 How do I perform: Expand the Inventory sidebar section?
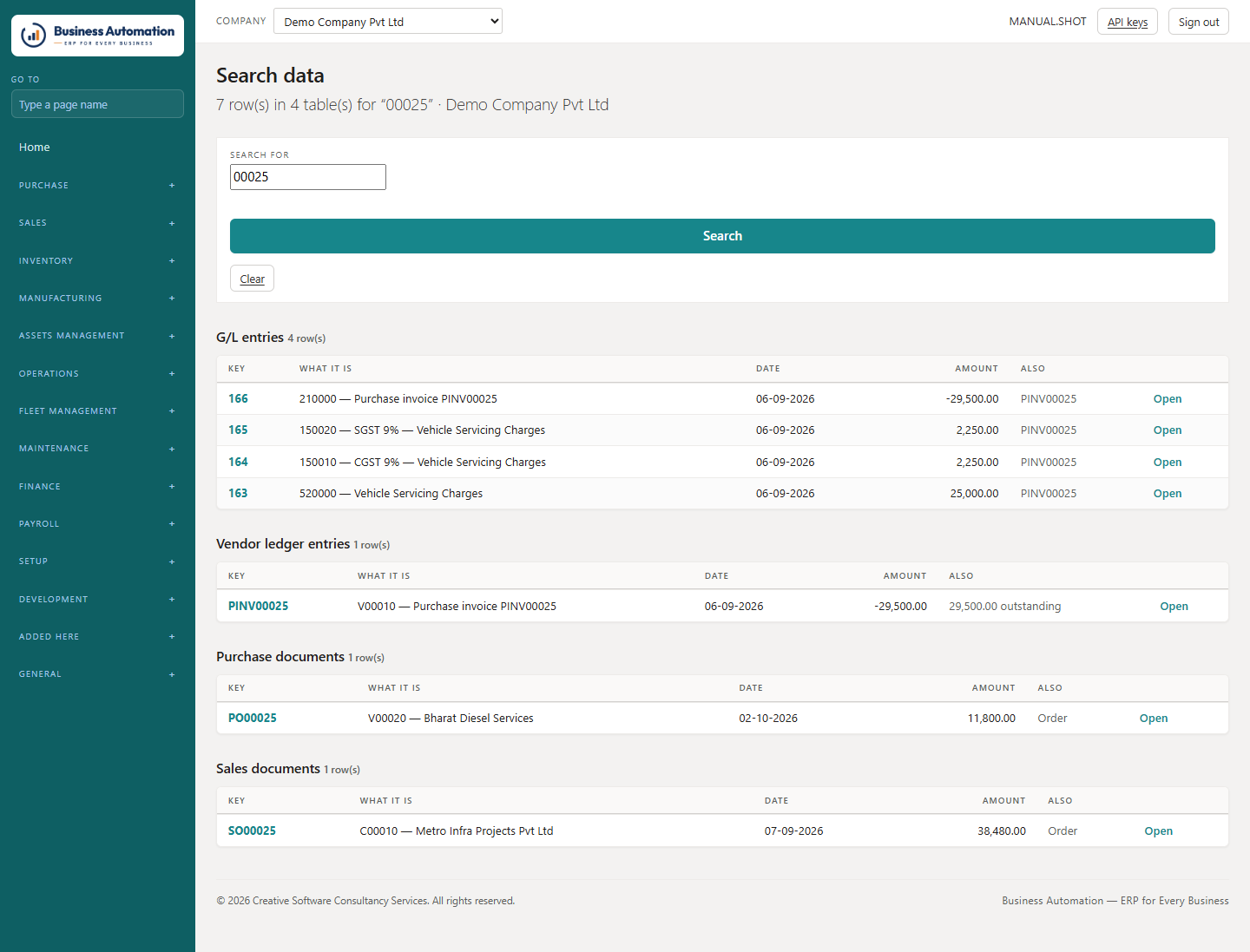[97, 260]
